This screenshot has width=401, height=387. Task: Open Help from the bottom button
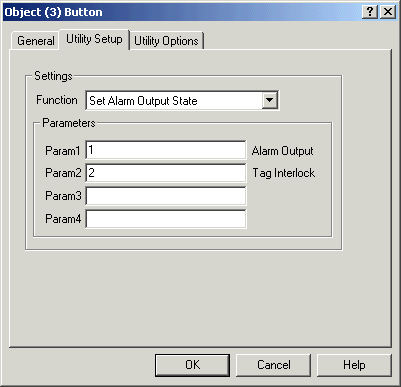point(354,365)
